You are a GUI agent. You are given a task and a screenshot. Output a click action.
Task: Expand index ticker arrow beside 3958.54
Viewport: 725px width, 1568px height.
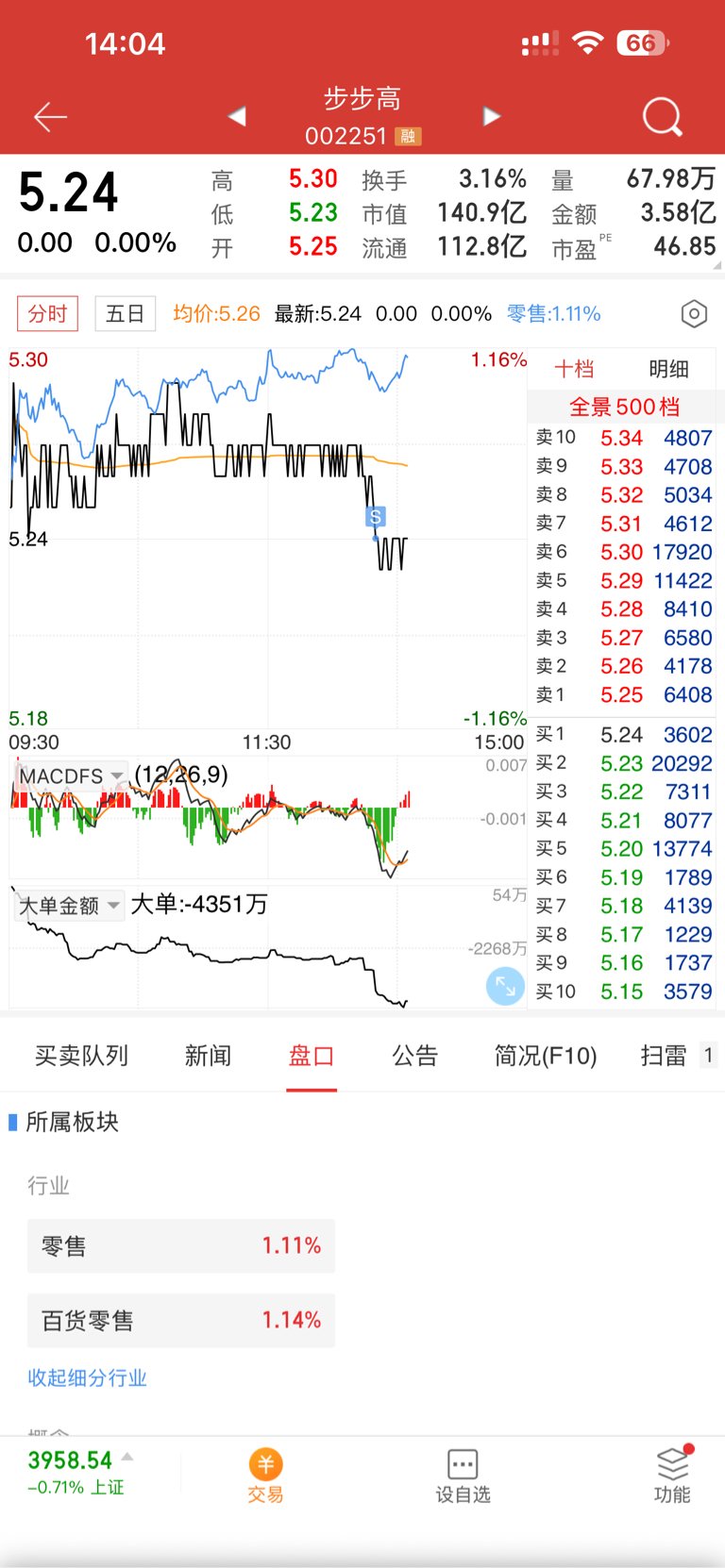(127, 1458)
